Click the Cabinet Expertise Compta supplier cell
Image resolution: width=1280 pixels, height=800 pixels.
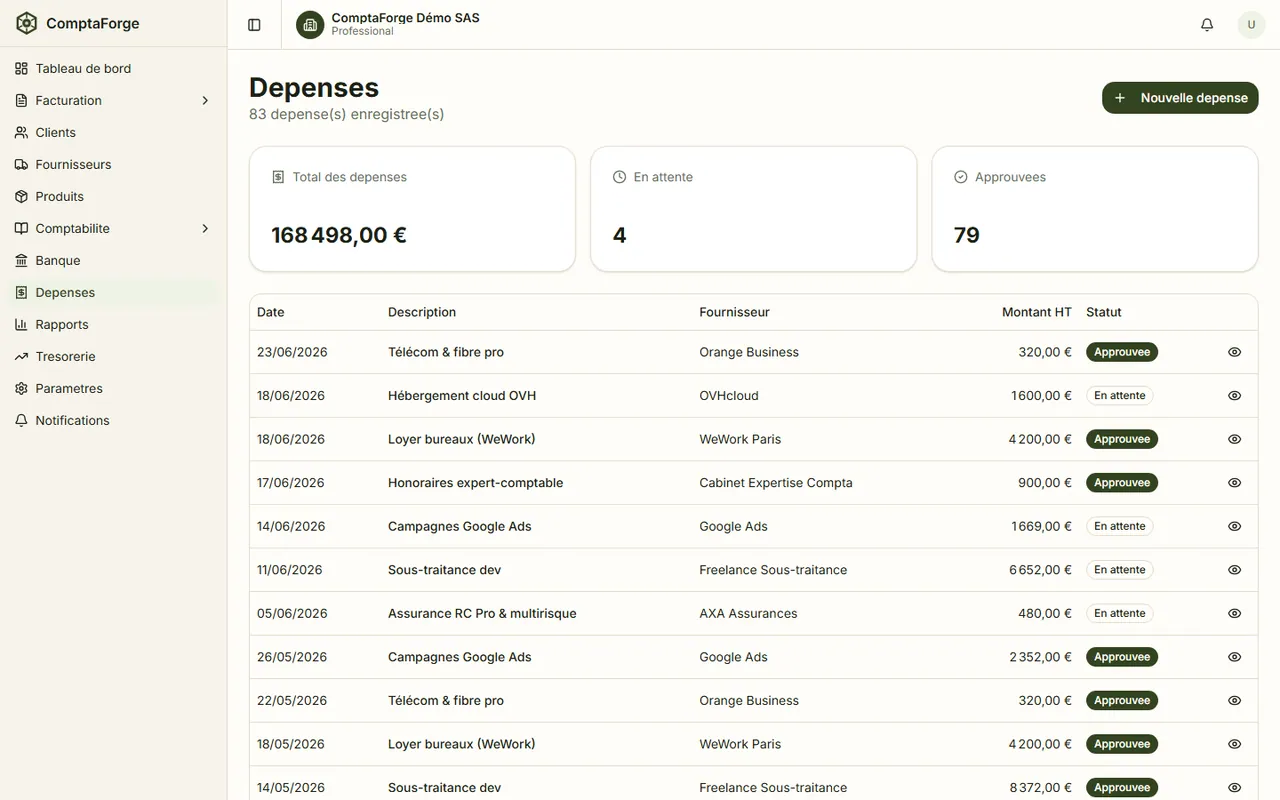point(776,483)
